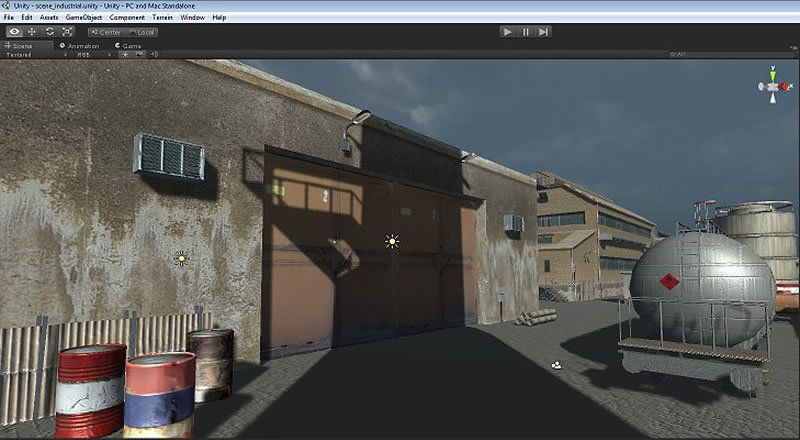The image size is (800, 440).
Task: Open the RGB render mode dropdown
Action: 93,55
